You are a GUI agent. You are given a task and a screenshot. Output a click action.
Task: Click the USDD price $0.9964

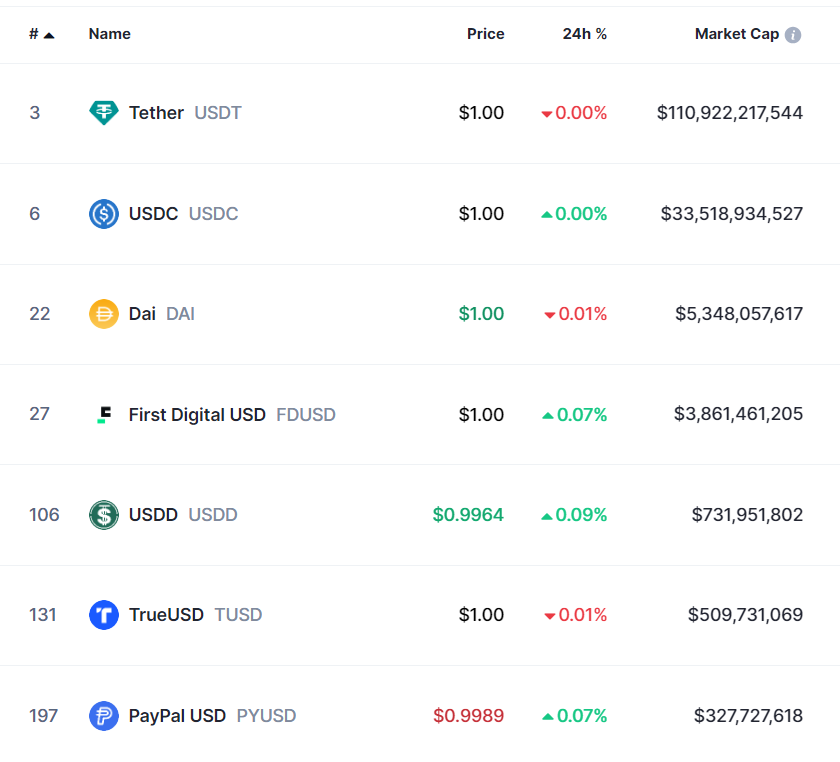[468, 515]
